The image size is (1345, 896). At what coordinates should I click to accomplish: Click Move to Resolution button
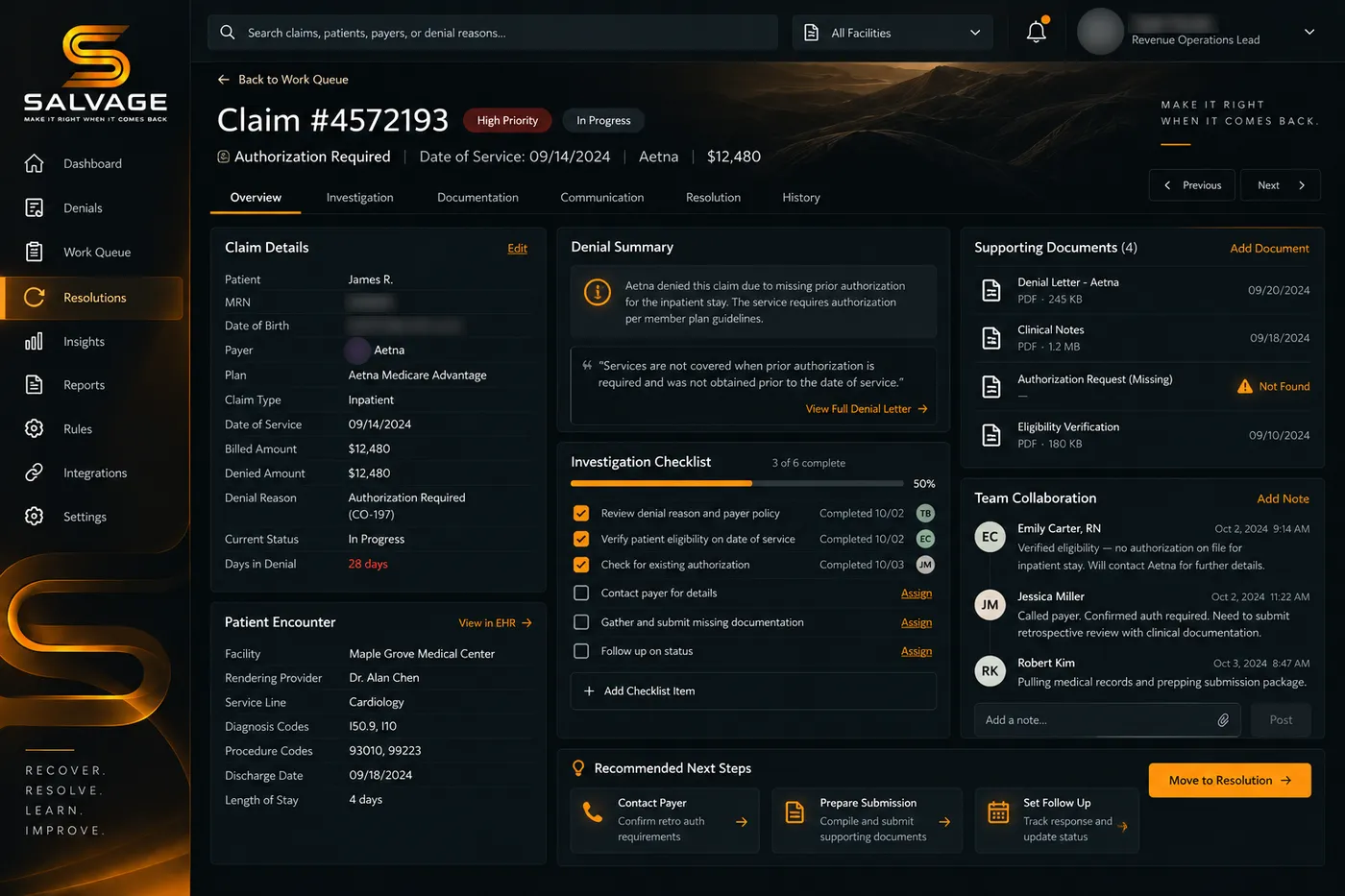1230,781
